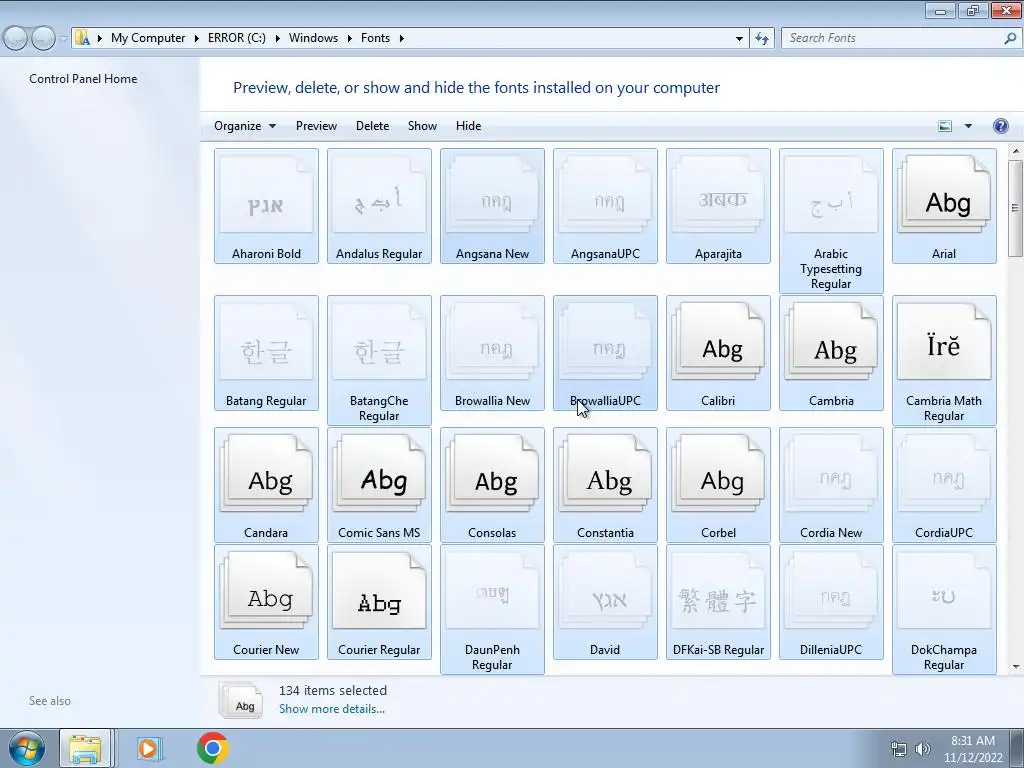Select the BrowalliaUPC font icon

click(x=605, y=353)
